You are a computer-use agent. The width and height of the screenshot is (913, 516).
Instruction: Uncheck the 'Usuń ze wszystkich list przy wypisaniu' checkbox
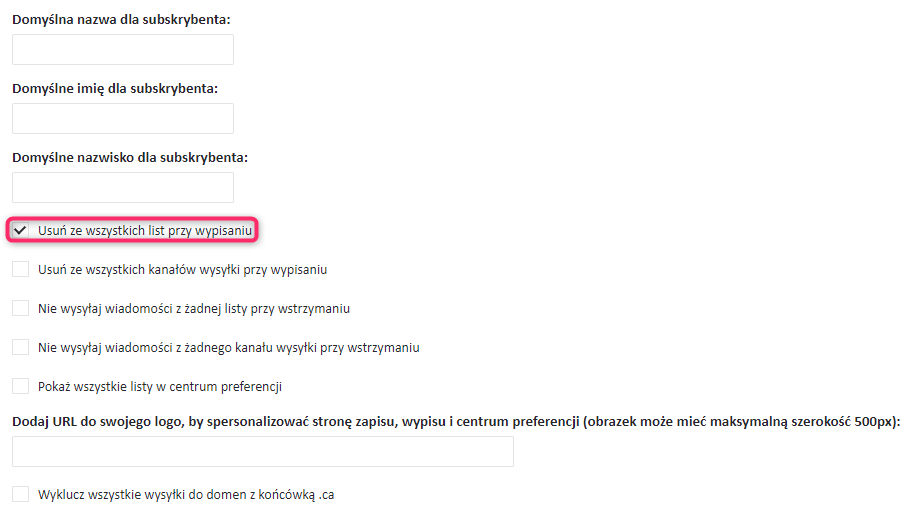click(x=20, y=231)
